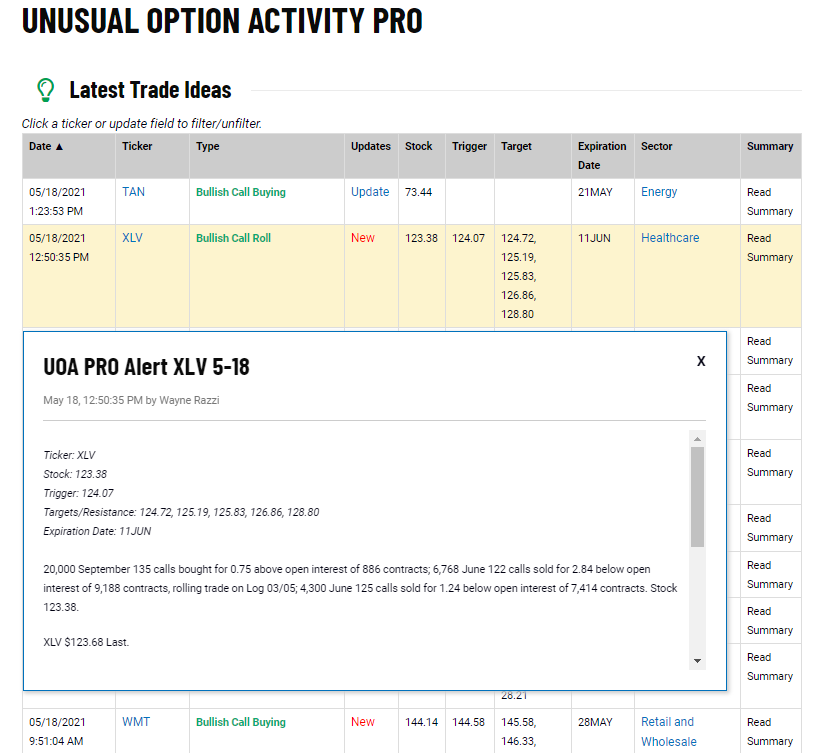Close the XLV alert popup

pyautogui.click(x=701, y=361)
